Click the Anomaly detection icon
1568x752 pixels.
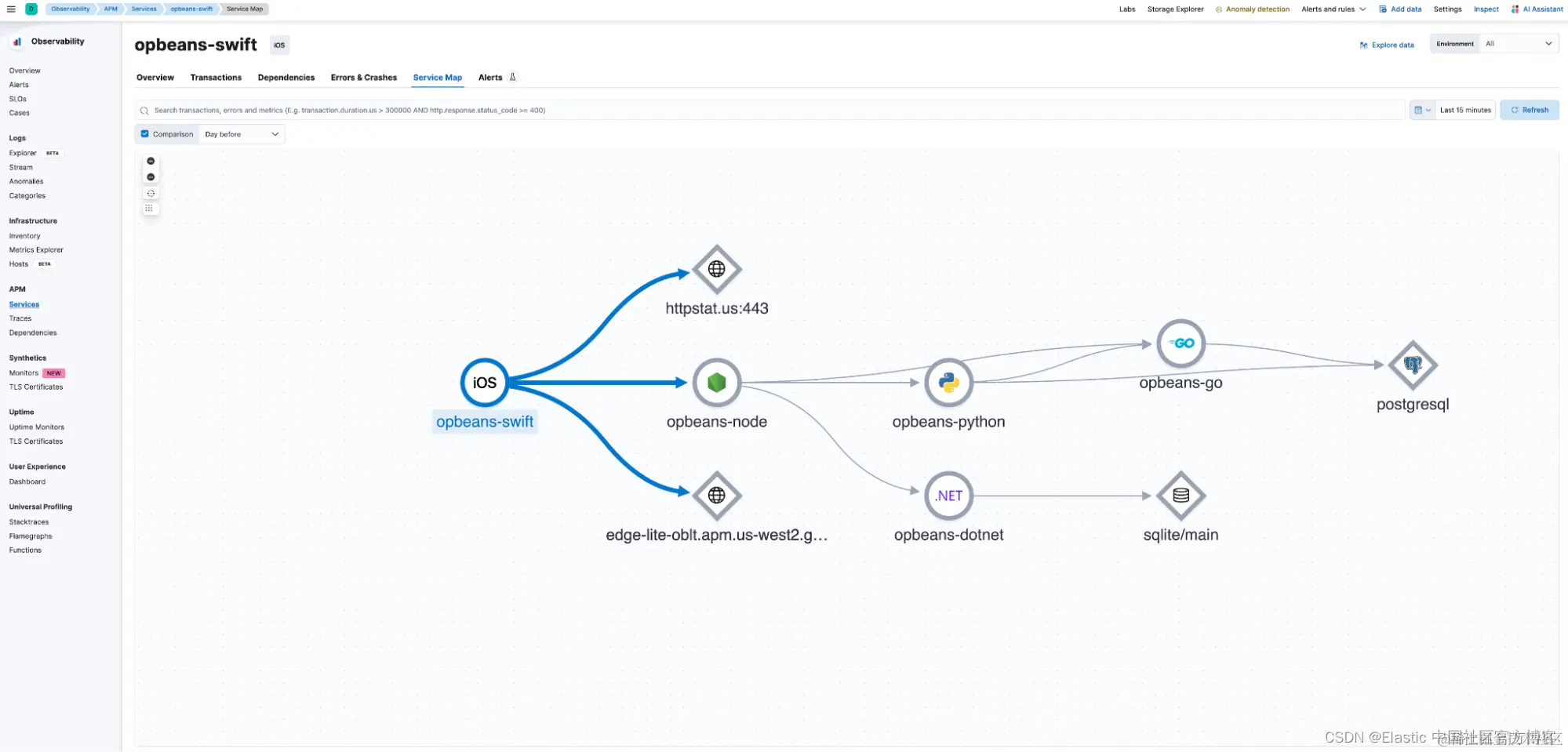pos(1219,9)
